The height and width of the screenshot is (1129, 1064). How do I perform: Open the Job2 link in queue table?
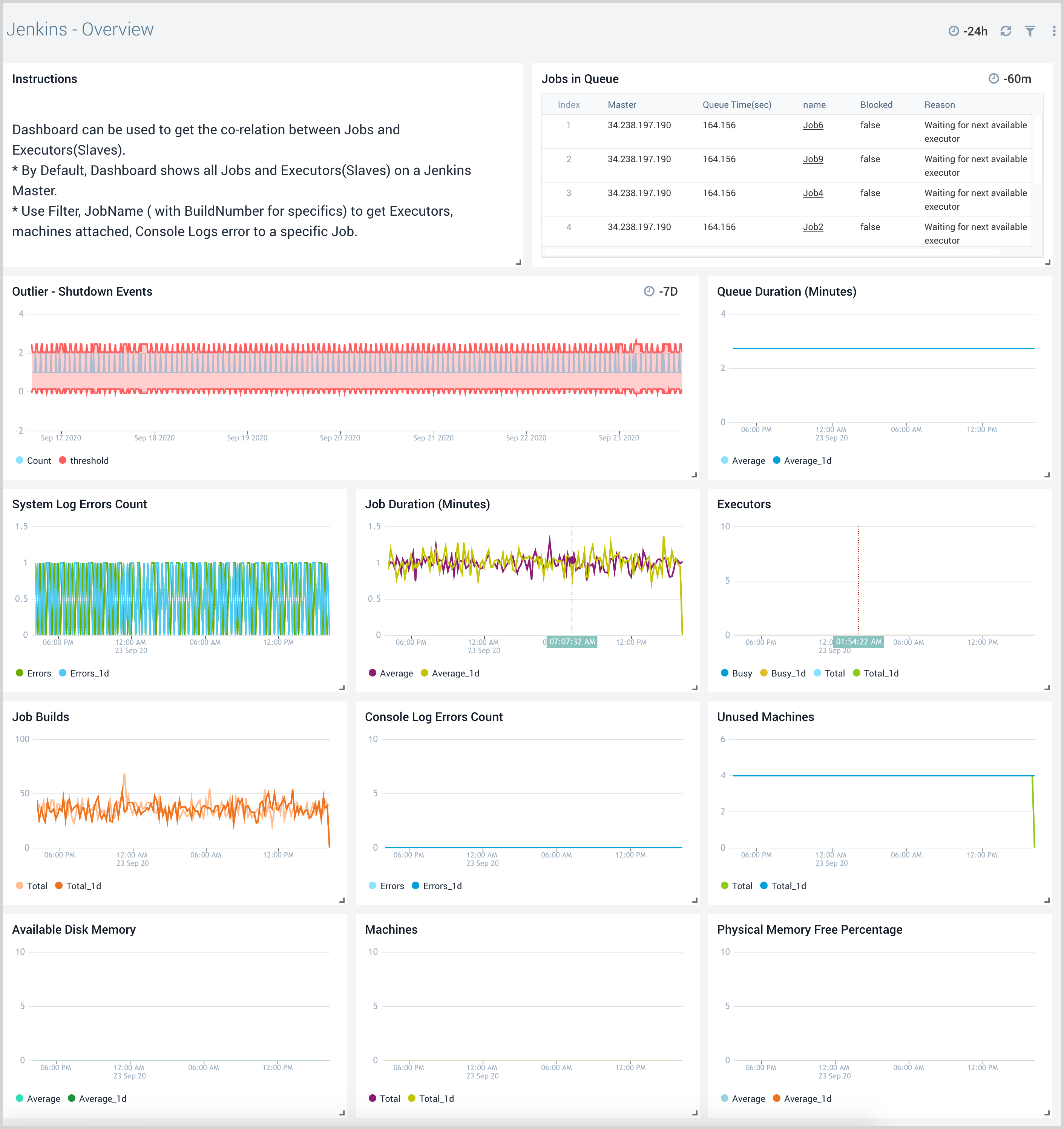[813, 227]
